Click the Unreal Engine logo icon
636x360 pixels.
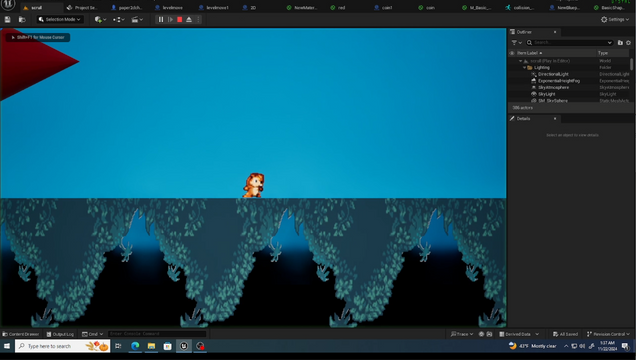pos(7,4)
